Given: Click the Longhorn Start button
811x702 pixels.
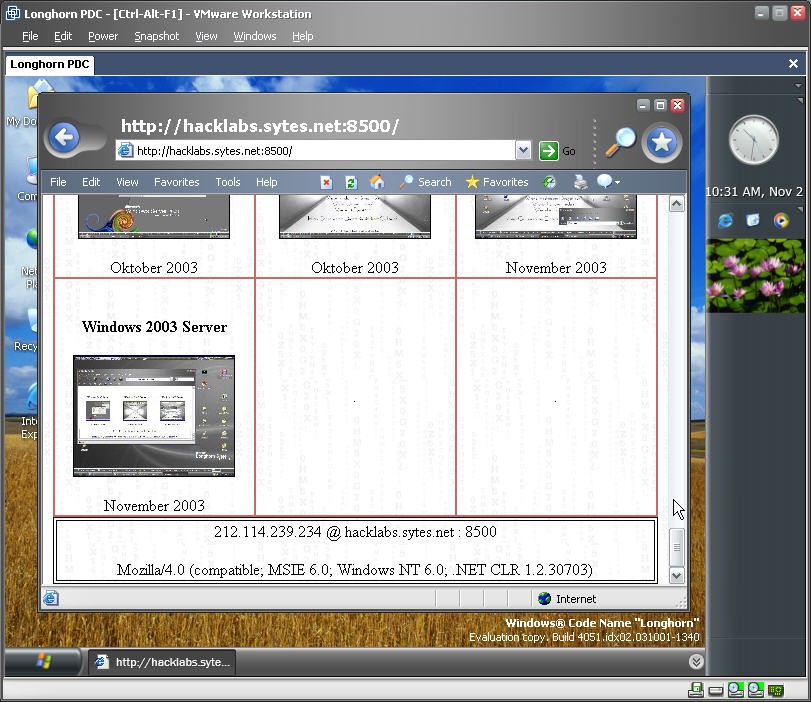Looking at the screenshot, I should pos(44,661).
